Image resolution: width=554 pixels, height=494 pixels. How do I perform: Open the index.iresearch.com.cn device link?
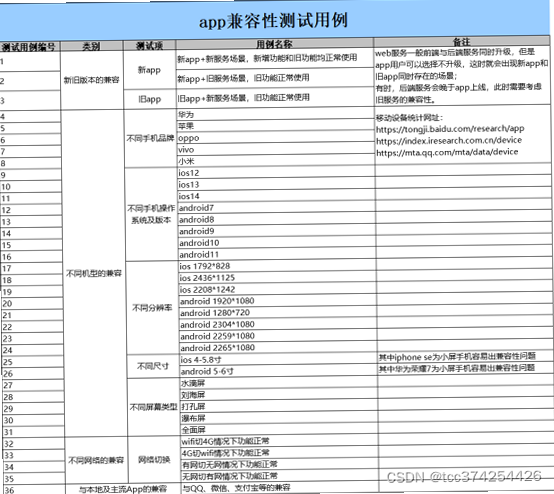(449, 141)
